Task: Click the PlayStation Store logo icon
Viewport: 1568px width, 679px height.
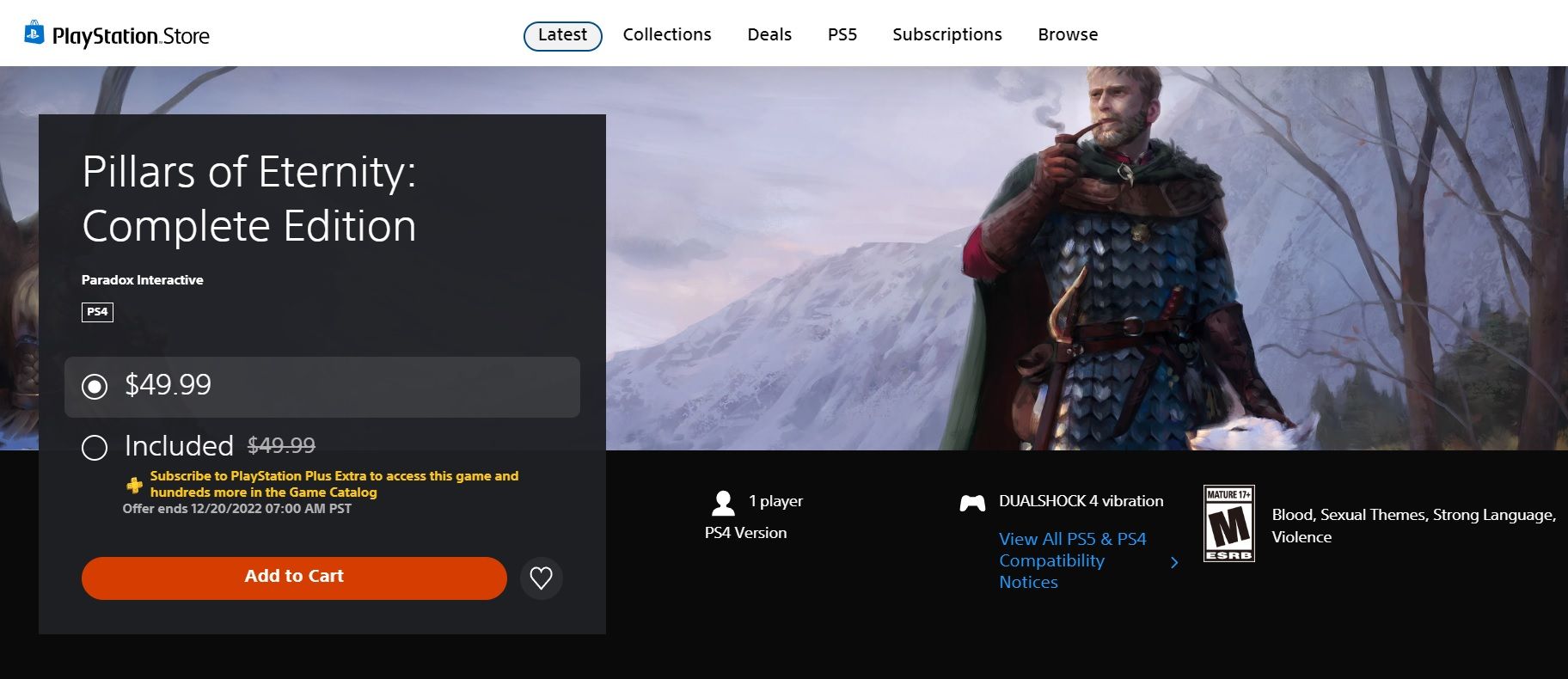Action: pyautogui.click(x=34, y=33)
